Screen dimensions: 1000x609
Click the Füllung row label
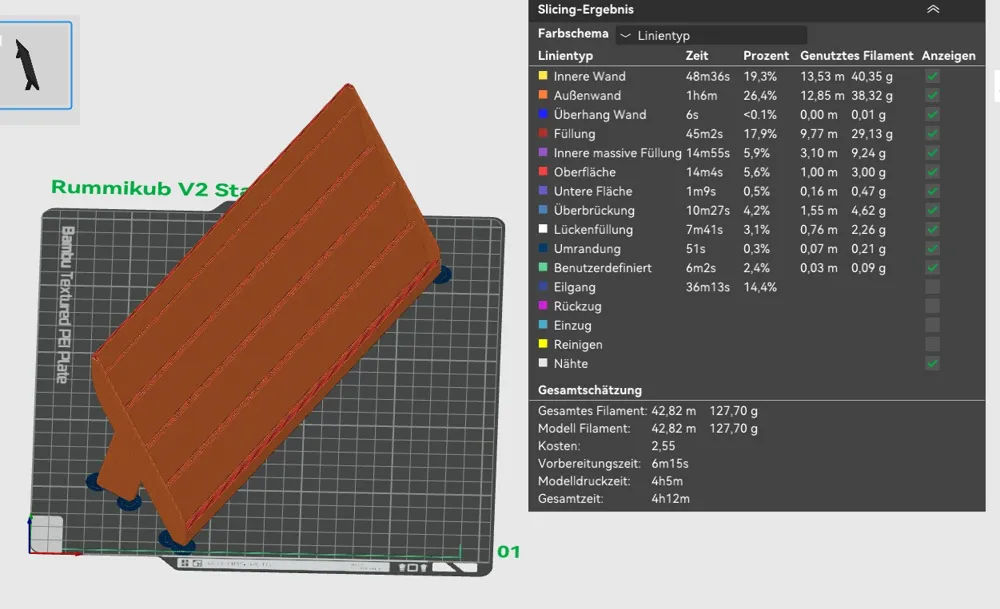pos(574,133)
